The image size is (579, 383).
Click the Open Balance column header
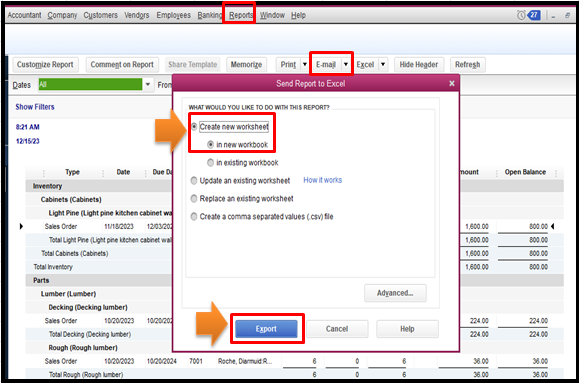[525, 172]
